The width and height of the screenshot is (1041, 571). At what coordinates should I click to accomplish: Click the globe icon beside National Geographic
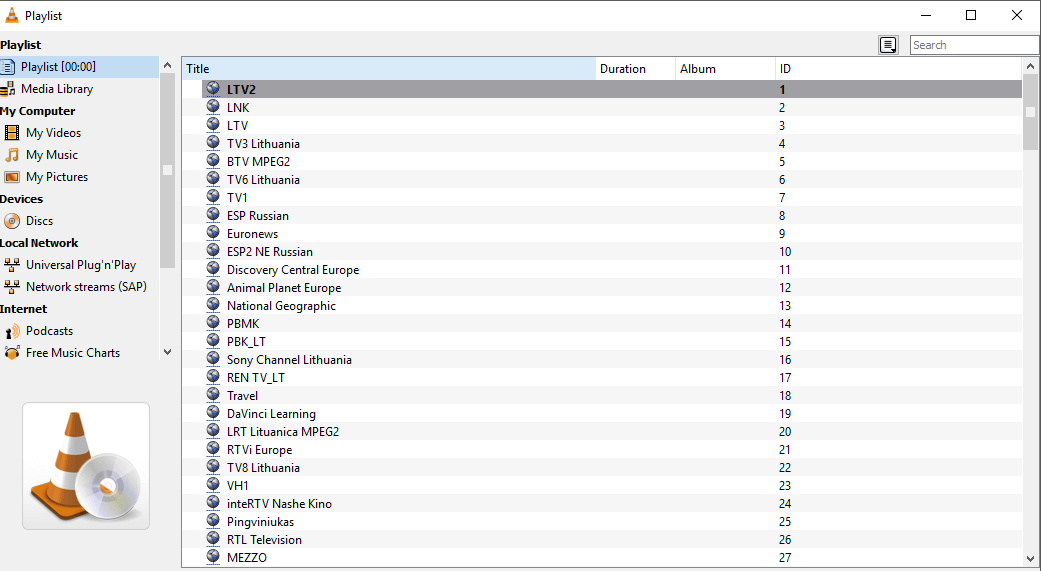pos(213,304)
